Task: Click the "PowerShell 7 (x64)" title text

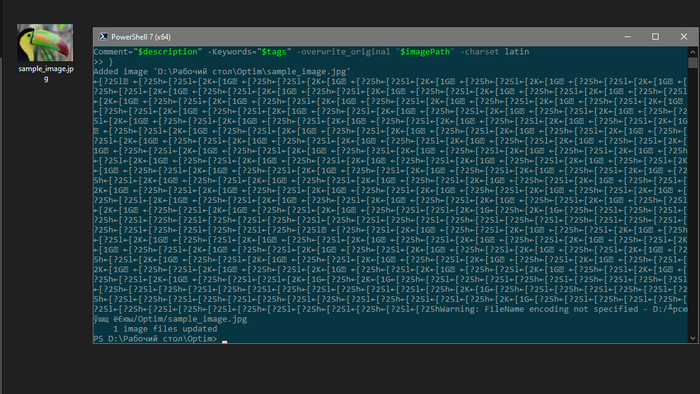Action: pyautogui.click(x=141, y=37)
